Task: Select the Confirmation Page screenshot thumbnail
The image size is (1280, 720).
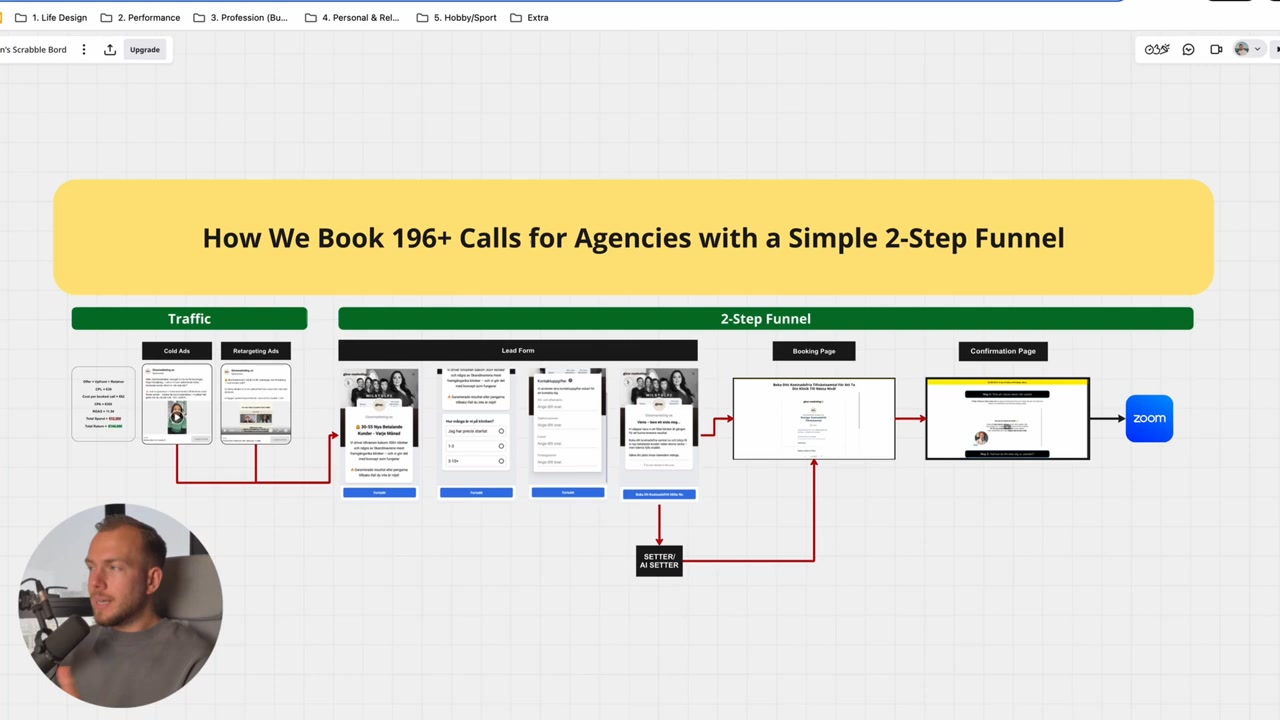Action: (x=1007, y=419)
